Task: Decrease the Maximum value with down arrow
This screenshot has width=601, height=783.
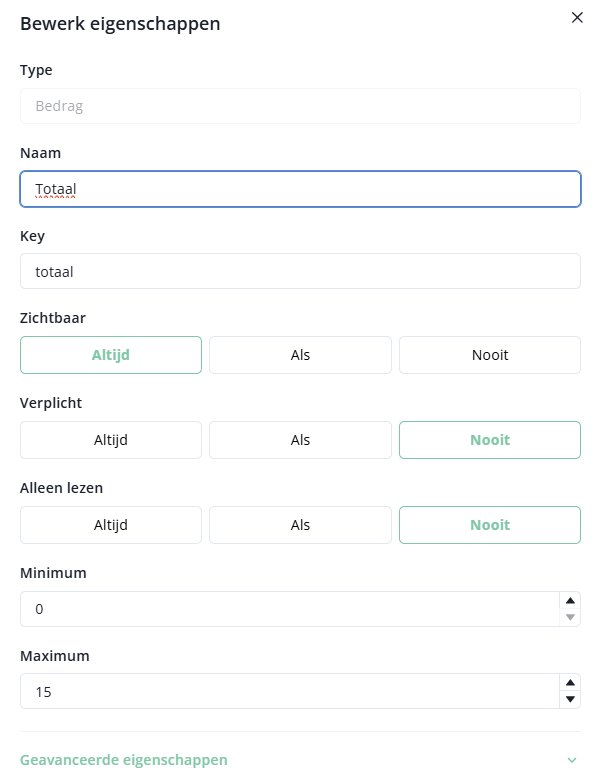Action: 570,699
